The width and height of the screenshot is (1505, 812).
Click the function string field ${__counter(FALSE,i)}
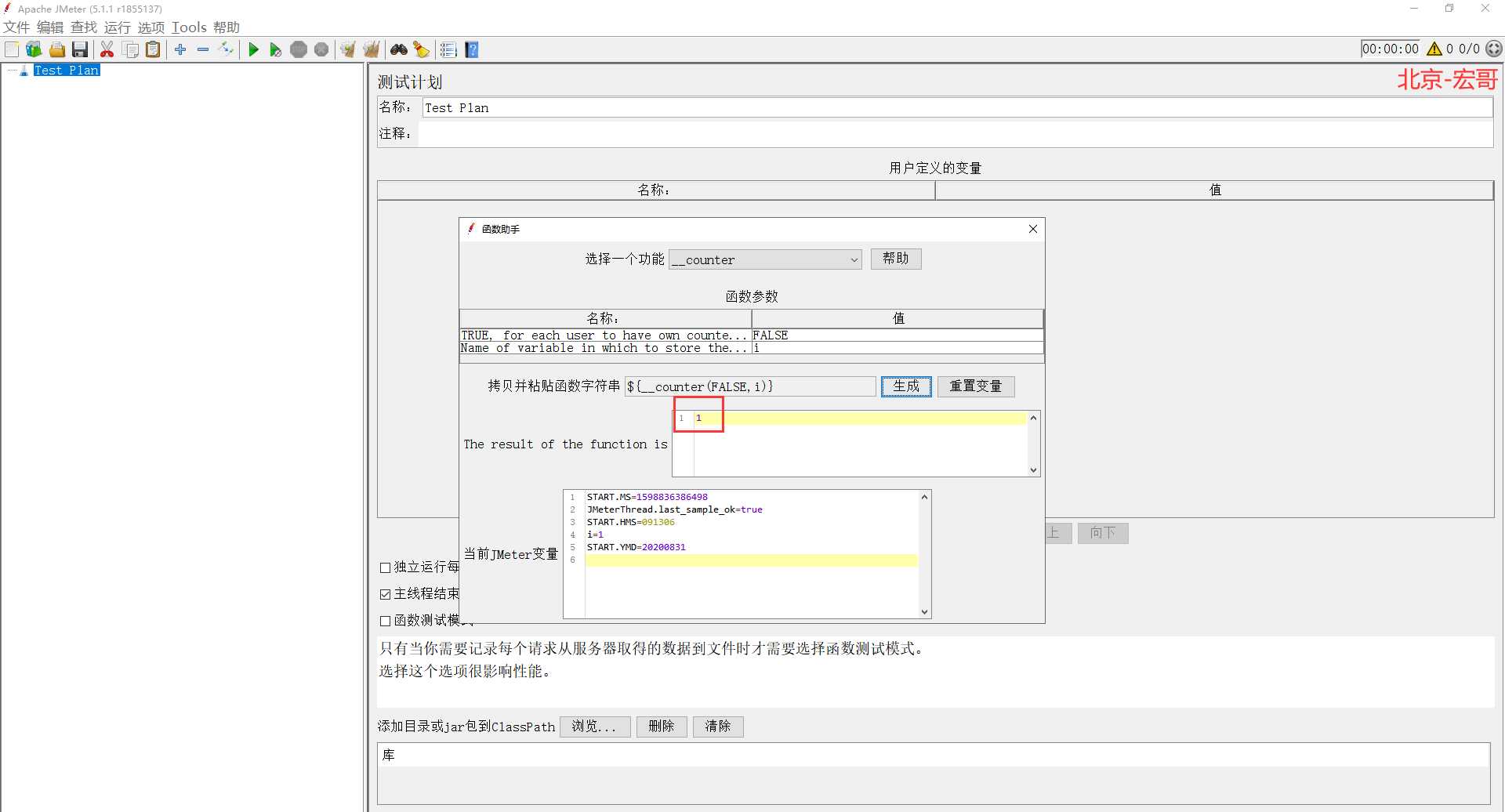(x=750, y=386)
